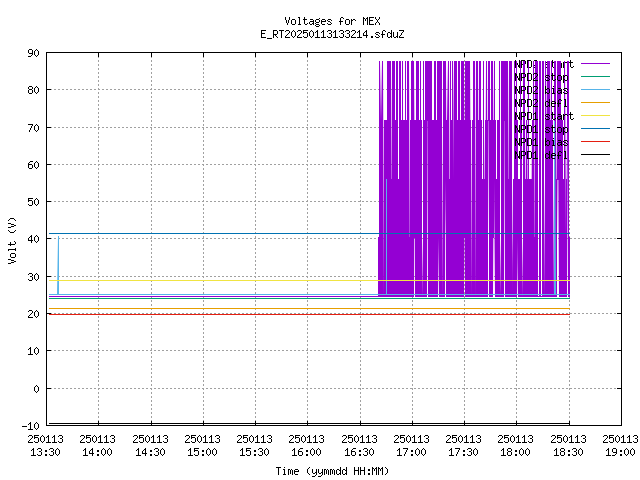Viewport: 640px width, 480px height.
Task: Click the 14:30 x-axis tick label
Action: [150, 446]
